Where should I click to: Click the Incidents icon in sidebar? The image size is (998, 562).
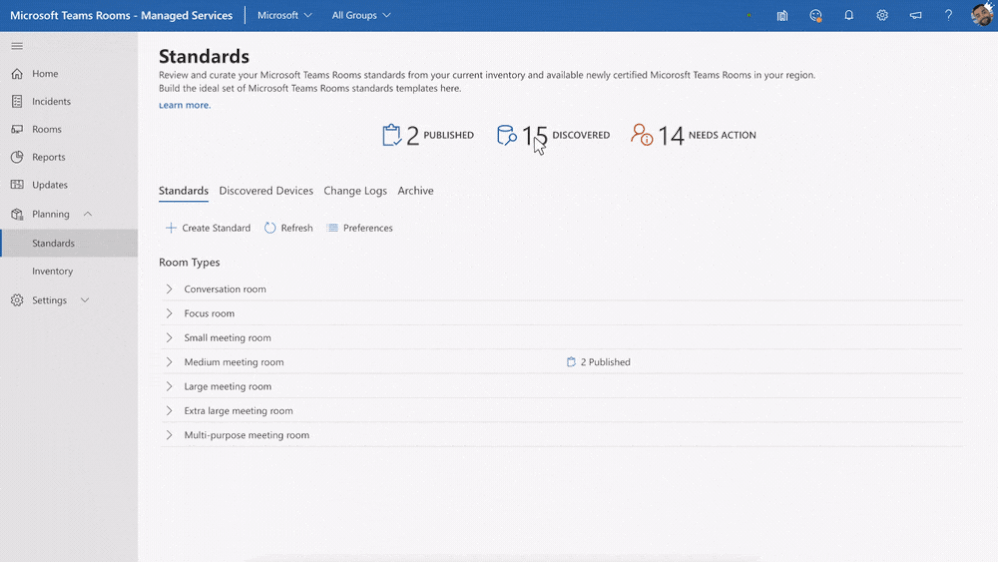pos(17,101)
